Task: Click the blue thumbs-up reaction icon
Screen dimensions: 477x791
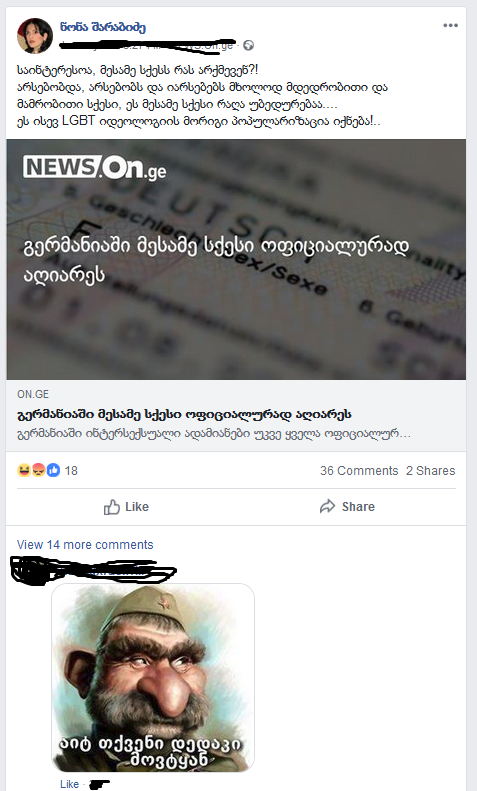Action: coord(53,470)
